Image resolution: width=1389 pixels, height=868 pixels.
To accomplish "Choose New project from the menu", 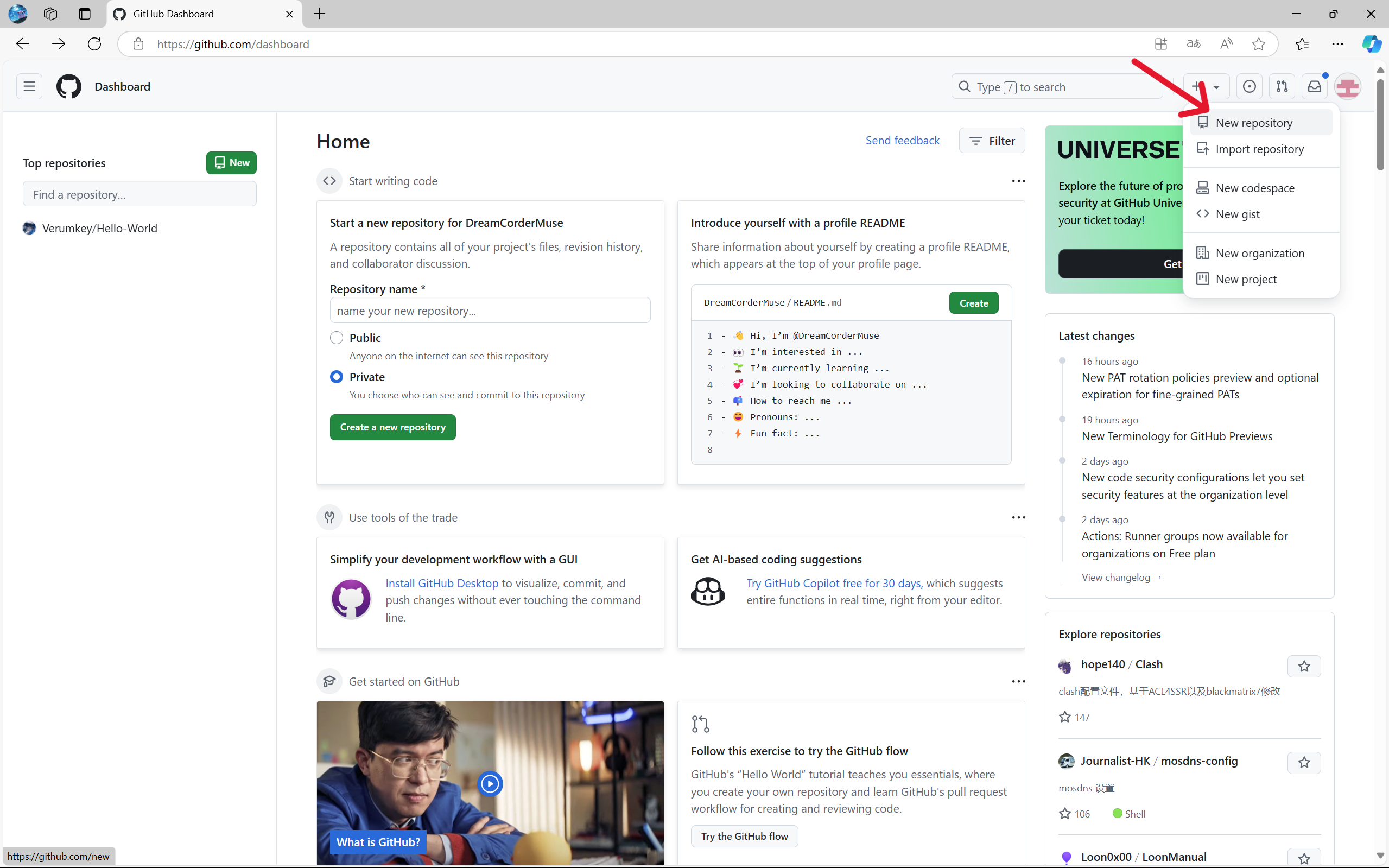I will click(1261, 279).
